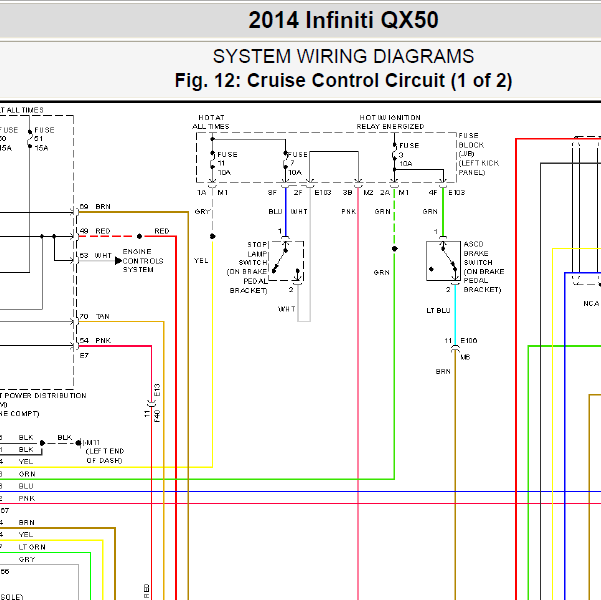Click the "GRY" label below terminal 1A
The image size is (601, 600).
(202, 212)
